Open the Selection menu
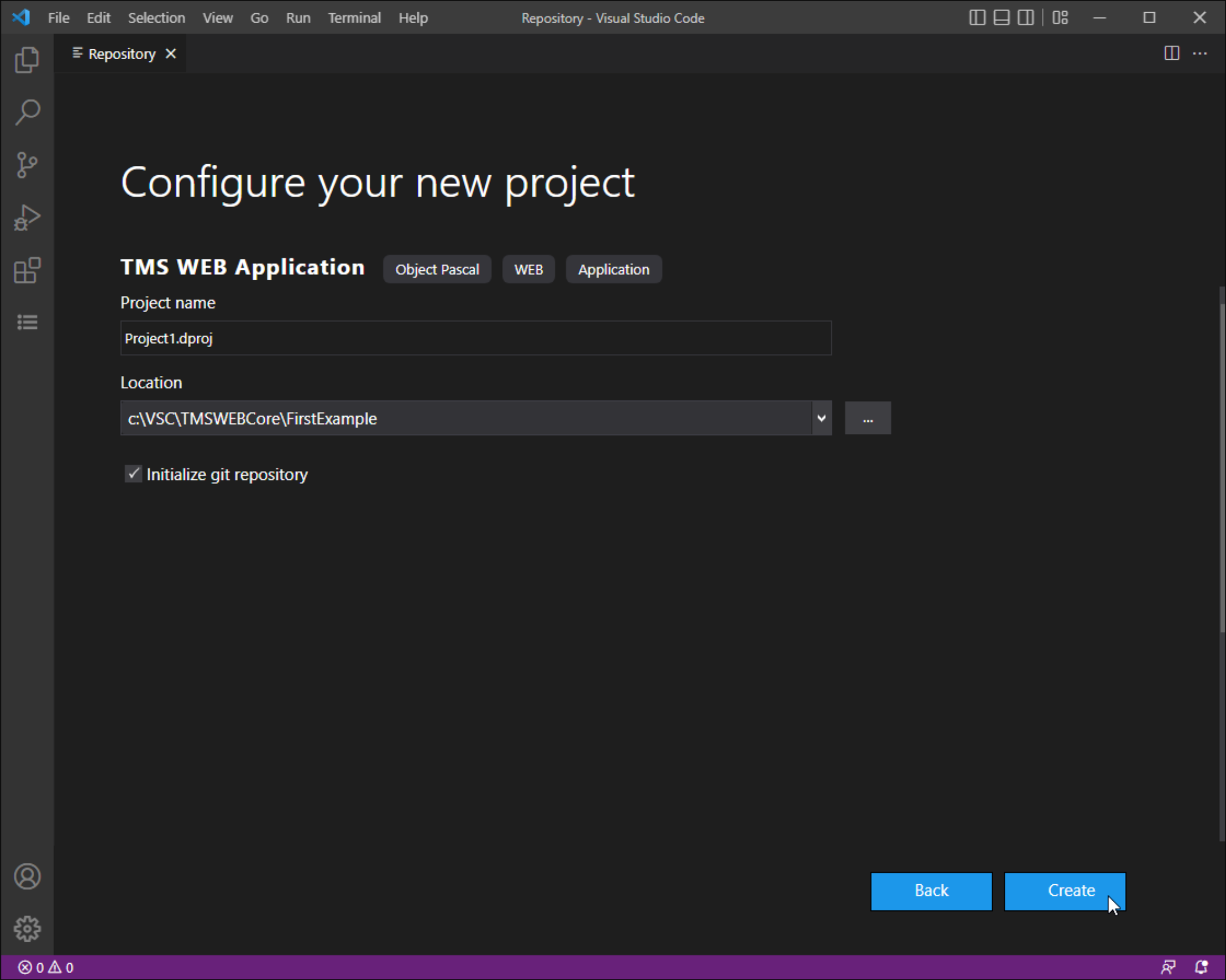 [x=156, y=18]
